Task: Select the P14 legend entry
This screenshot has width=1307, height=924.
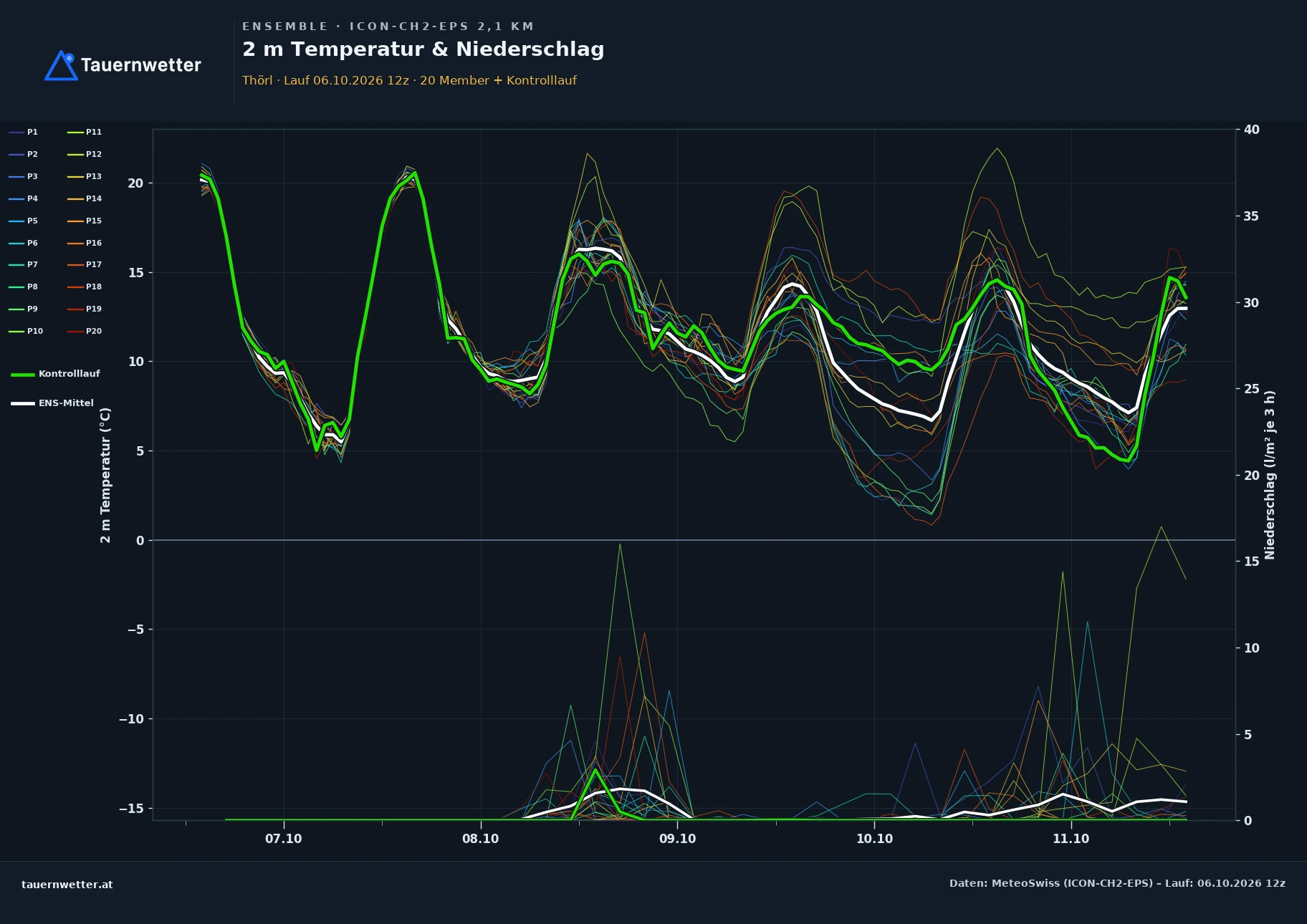Action: click(85, 198)
